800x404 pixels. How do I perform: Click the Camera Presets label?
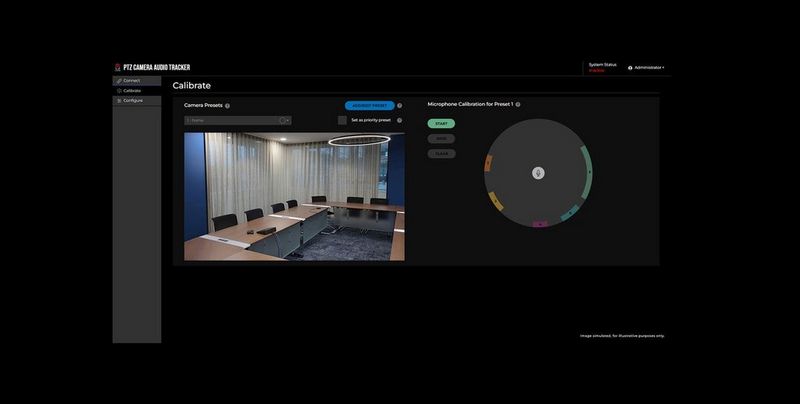[203, 106]
